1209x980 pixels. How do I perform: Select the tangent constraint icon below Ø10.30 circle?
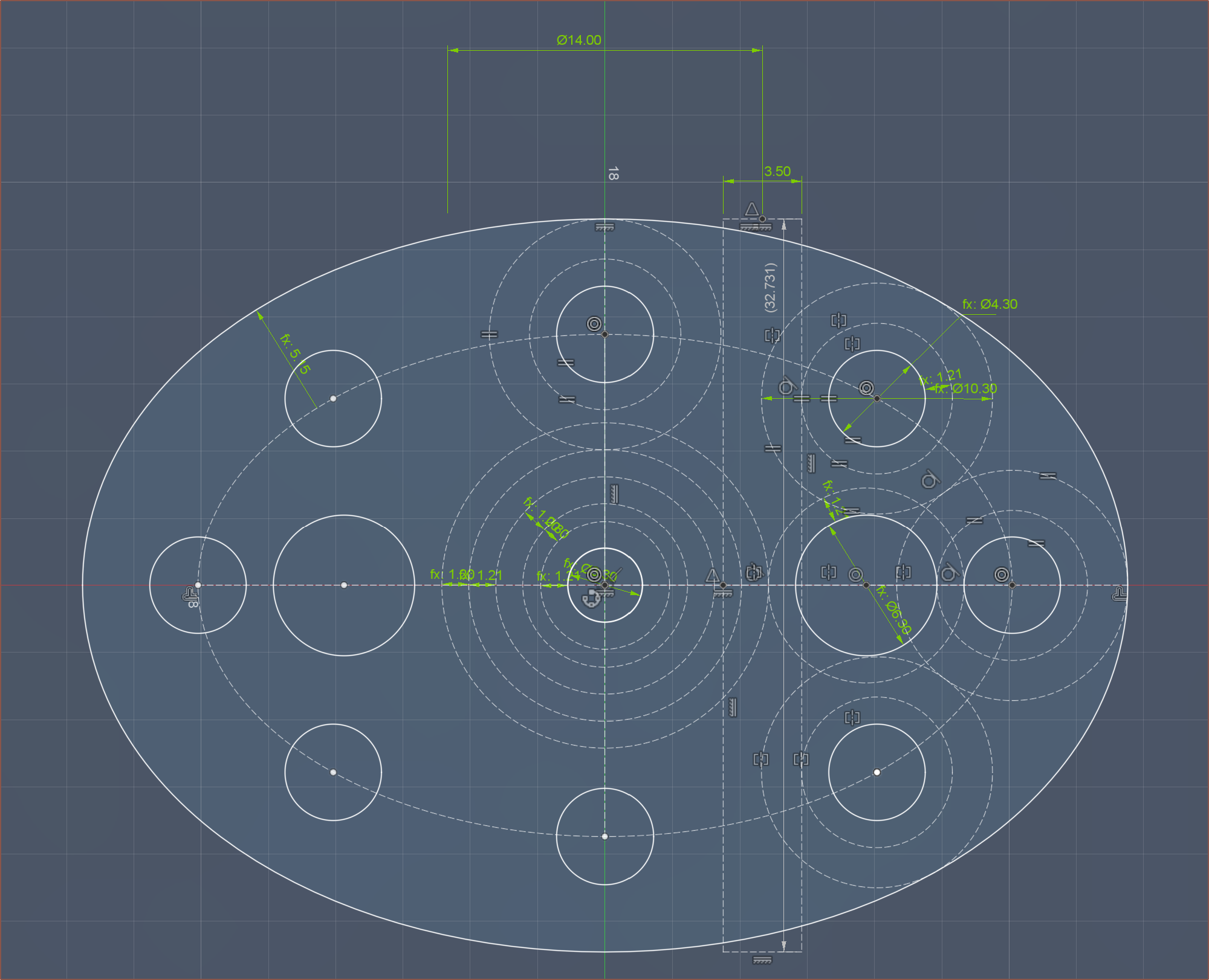pos(930,480)
